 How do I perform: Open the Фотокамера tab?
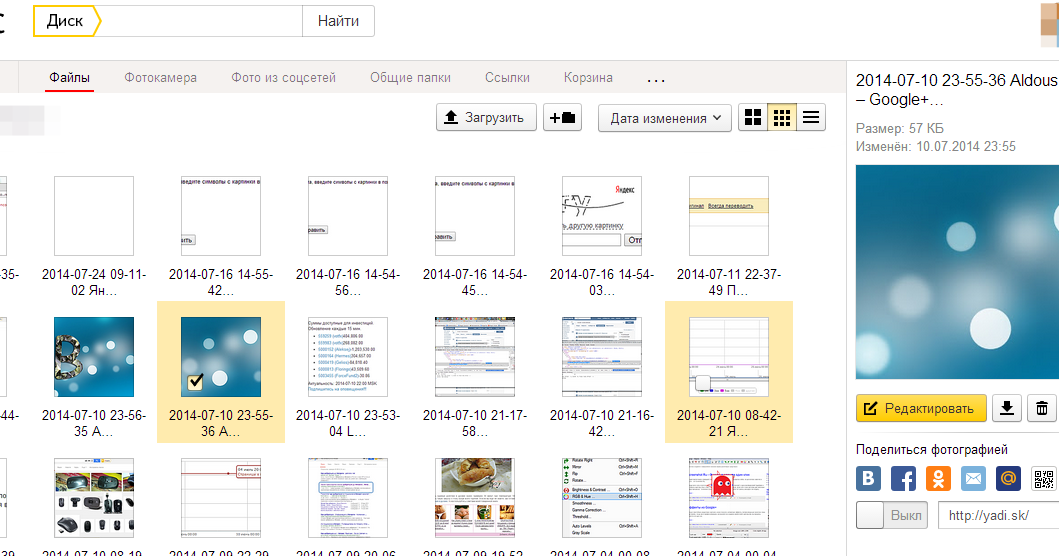pos(161,78)
